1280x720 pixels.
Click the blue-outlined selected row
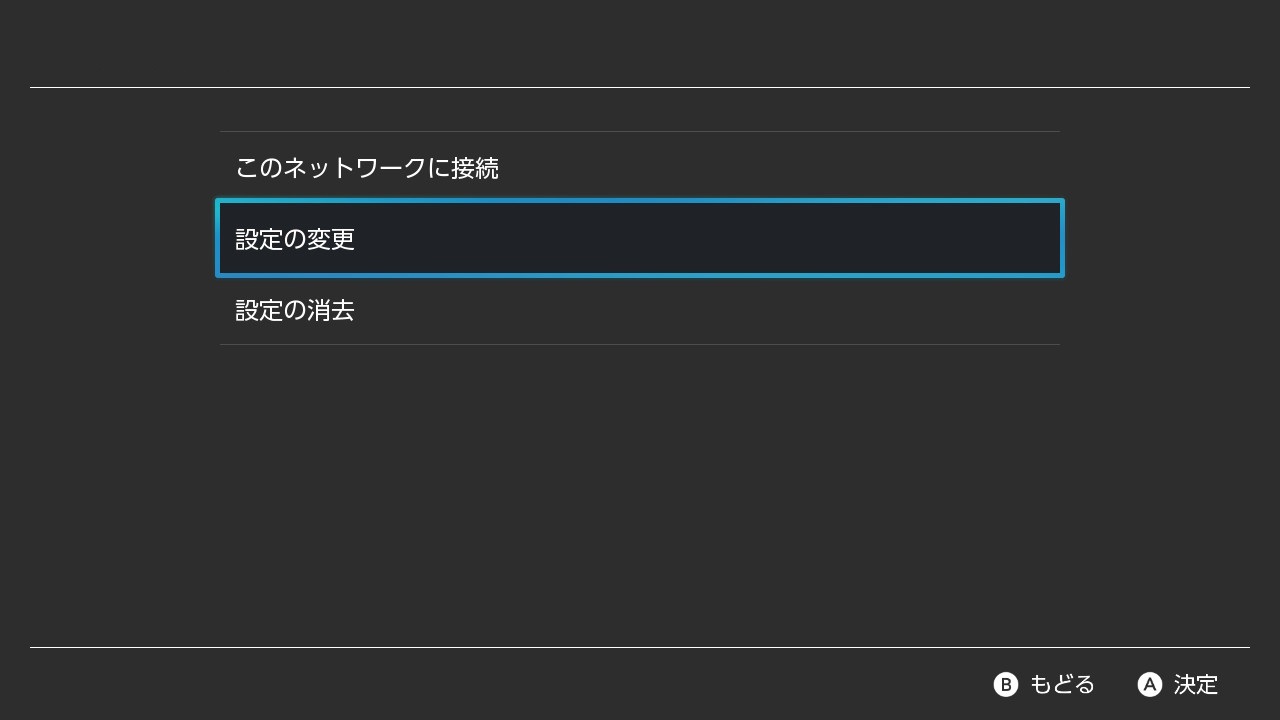[x=640, y=239]
